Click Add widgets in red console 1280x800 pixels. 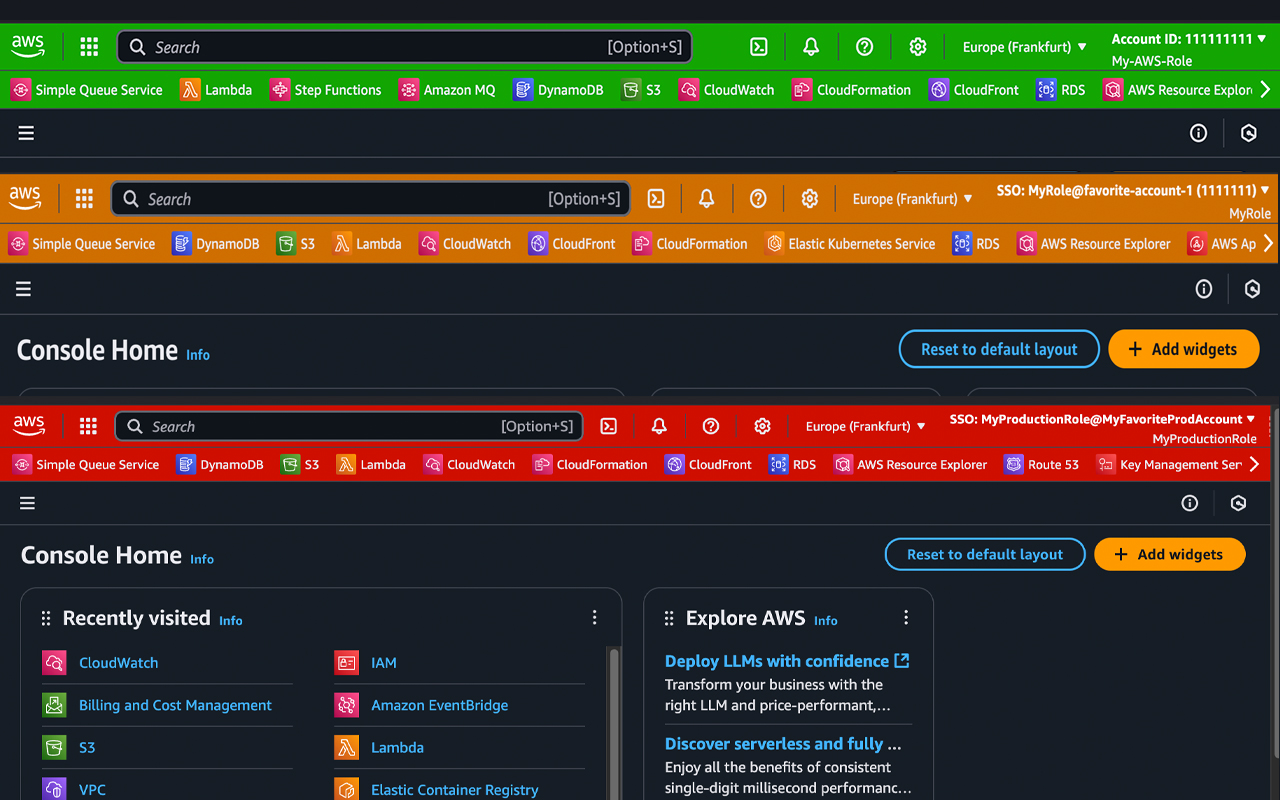tap(1169, 554)
